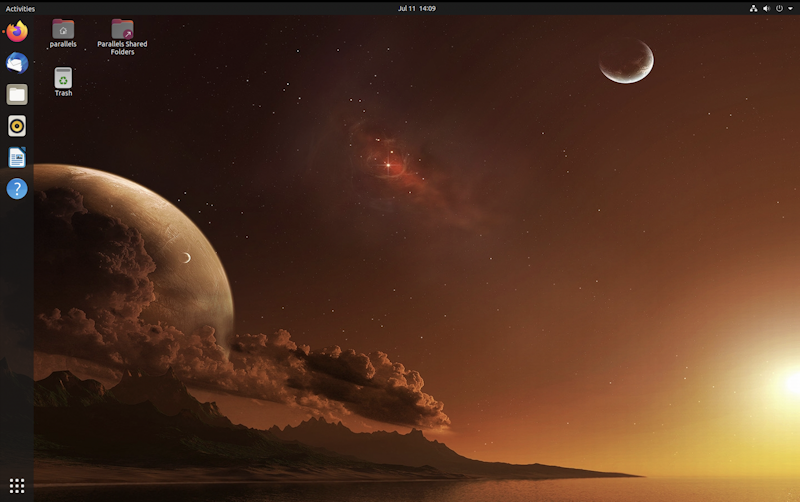Launch Thunderbird mail from the dock

point(17,63)
